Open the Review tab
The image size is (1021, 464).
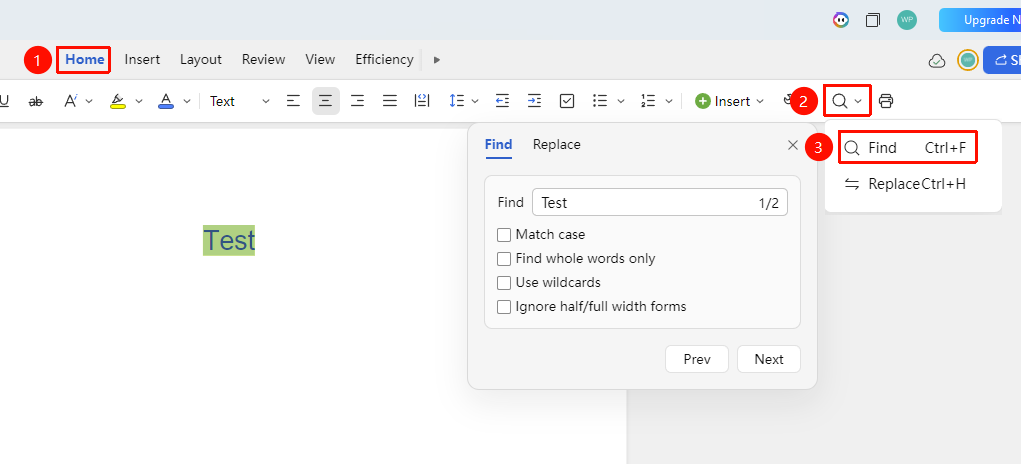pyautogui.click(x=263, y=59)
